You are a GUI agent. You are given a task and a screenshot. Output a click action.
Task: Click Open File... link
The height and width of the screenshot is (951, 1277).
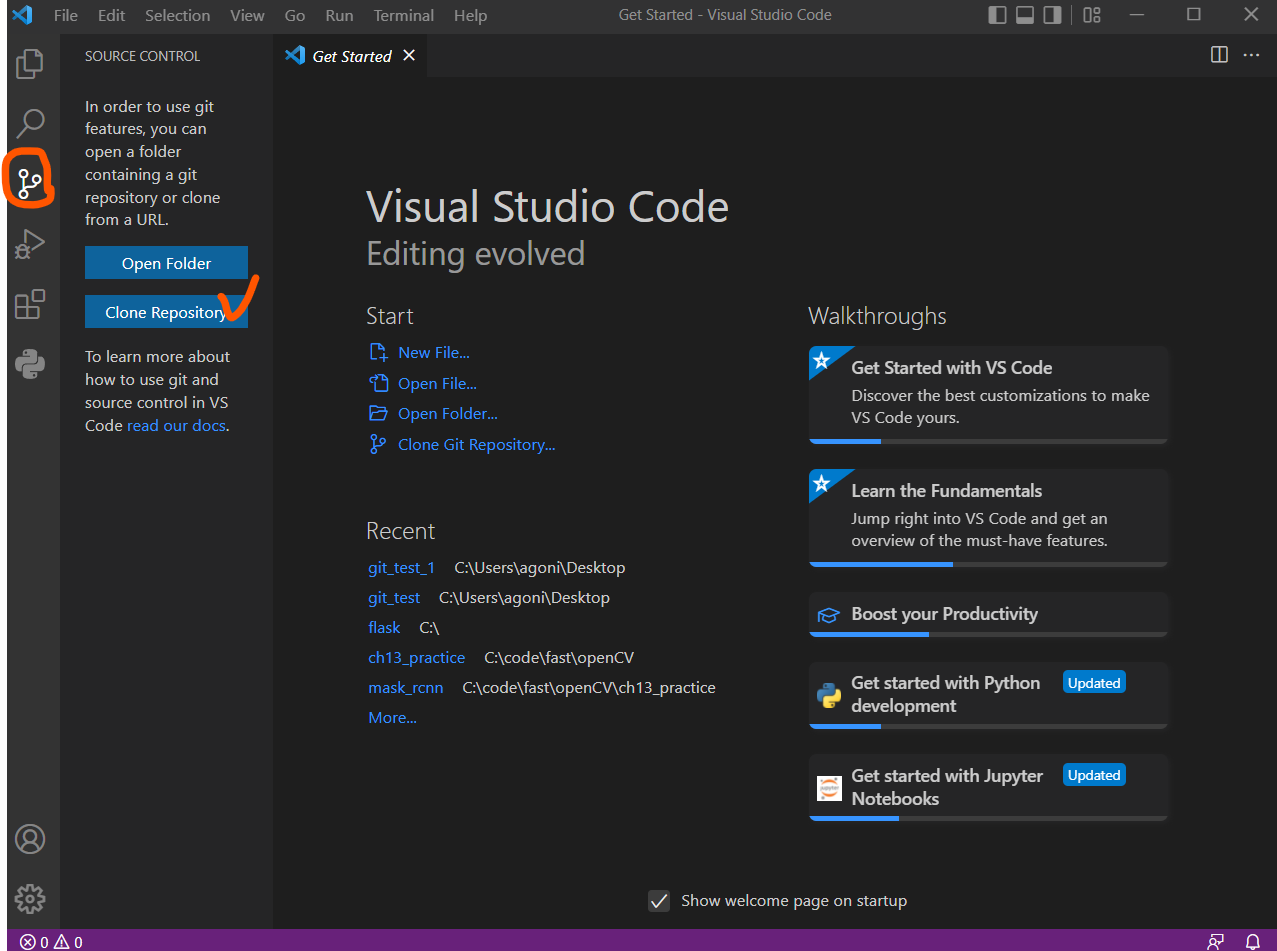pos(437,383)
